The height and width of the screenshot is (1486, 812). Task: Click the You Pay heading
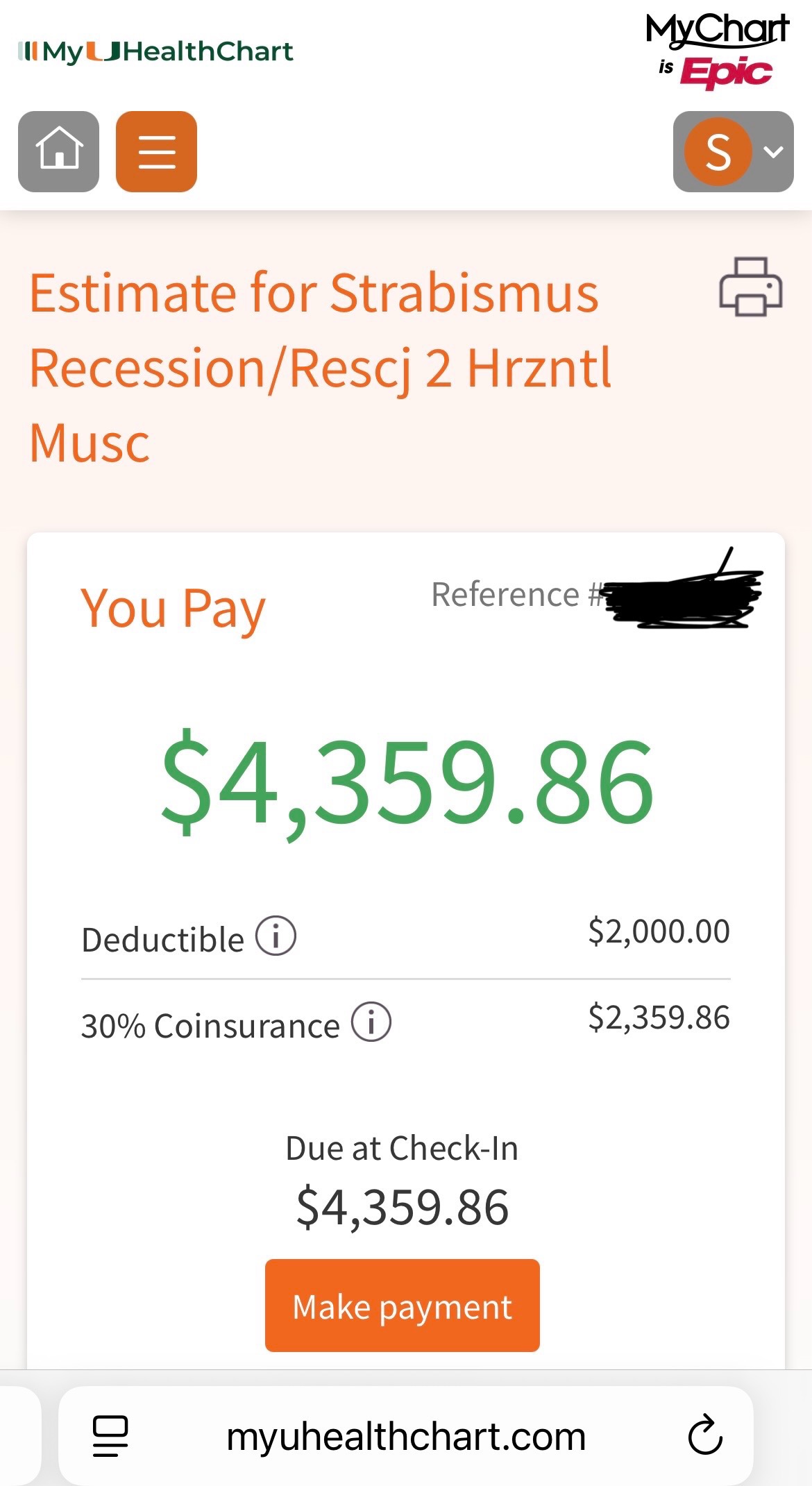[173, 609]
